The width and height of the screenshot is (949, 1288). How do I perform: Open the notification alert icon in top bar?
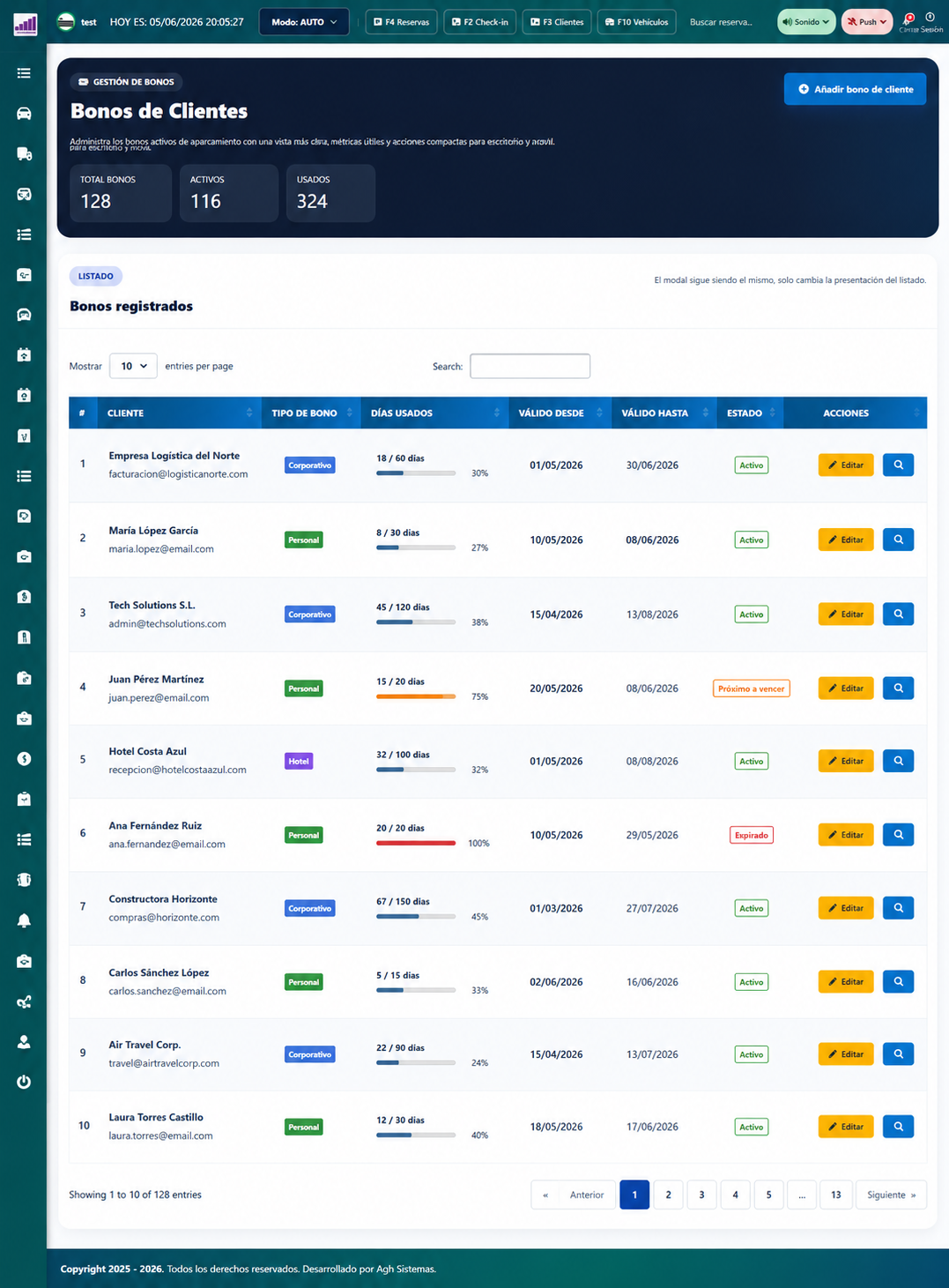coord(908,19)
